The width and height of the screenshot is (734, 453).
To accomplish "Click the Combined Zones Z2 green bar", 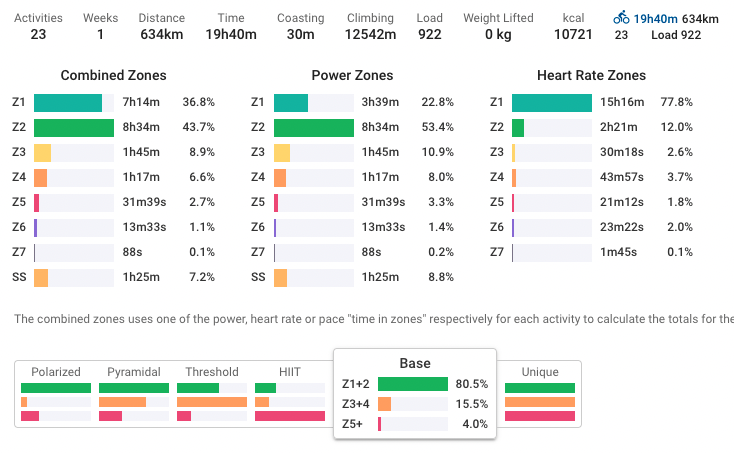I will (x=74, y=127).
